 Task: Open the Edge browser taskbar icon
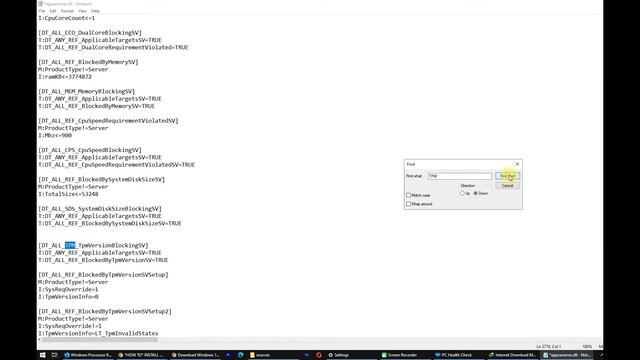tap(240, 355)
